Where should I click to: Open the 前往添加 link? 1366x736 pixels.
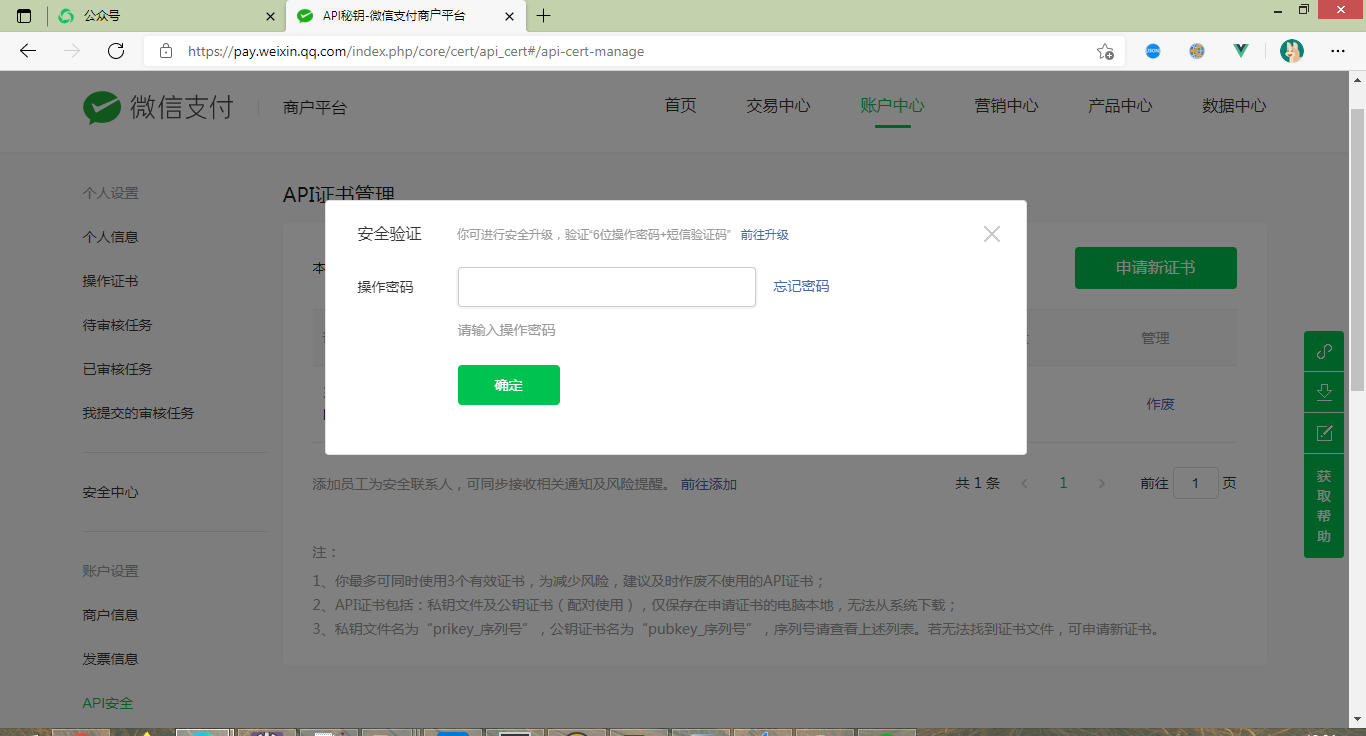[709, 484]
